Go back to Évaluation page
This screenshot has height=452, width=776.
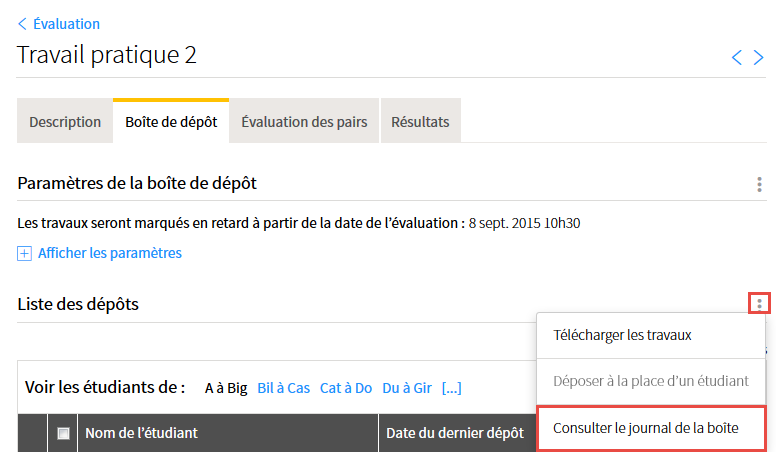66,24
